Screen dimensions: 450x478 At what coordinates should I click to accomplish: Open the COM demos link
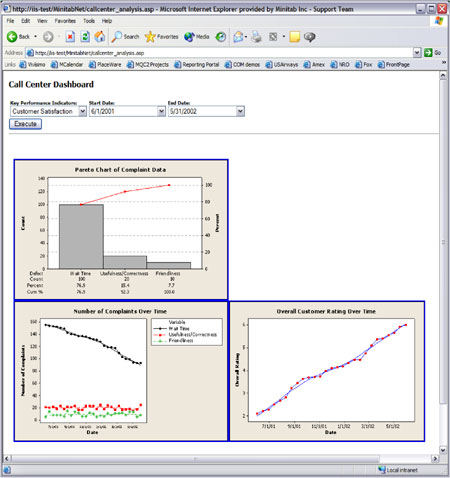pos(242,65)
